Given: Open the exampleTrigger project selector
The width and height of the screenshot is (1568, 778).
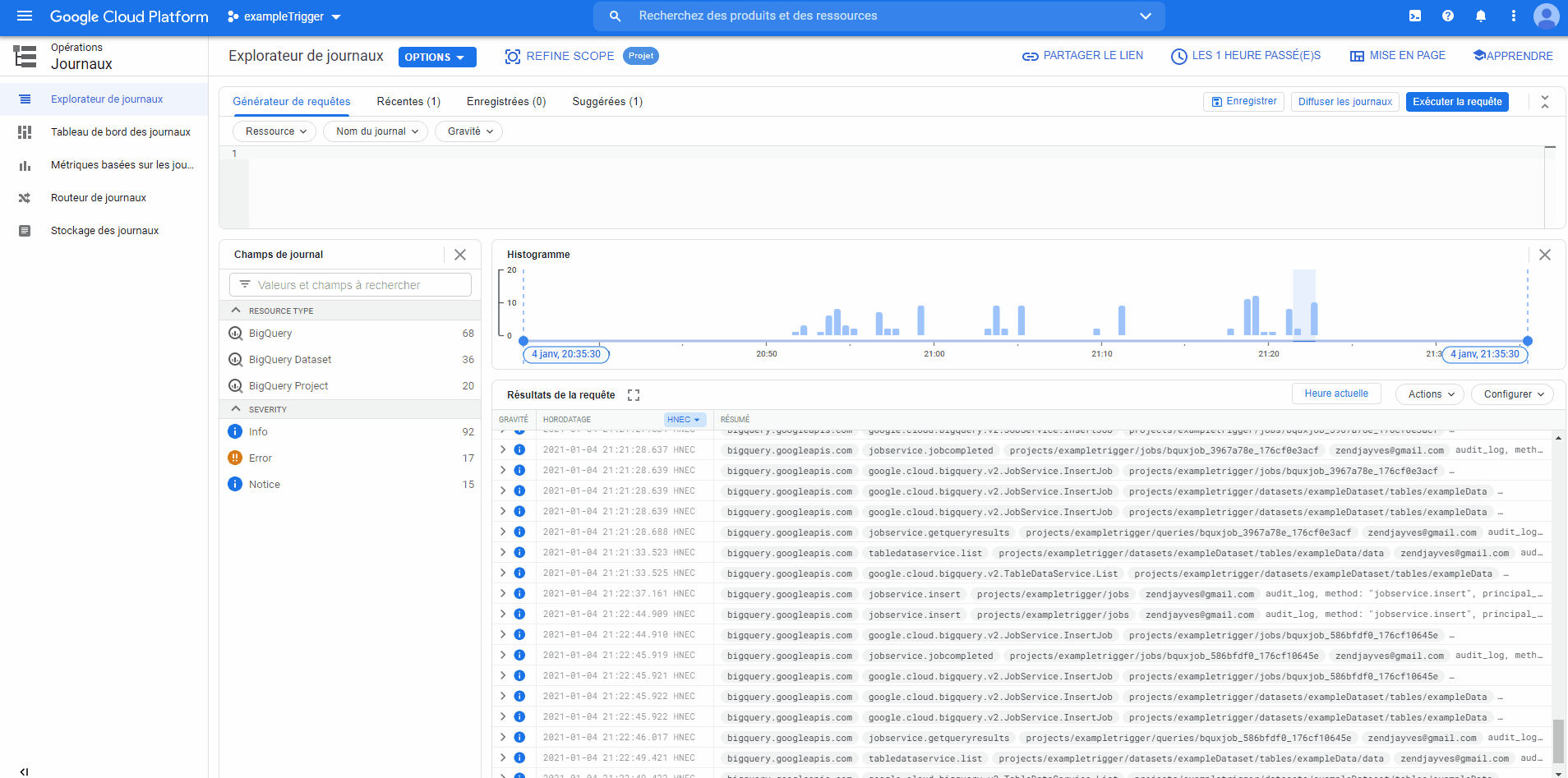Looking at the screenshot, I should click(x=284, y=16).
